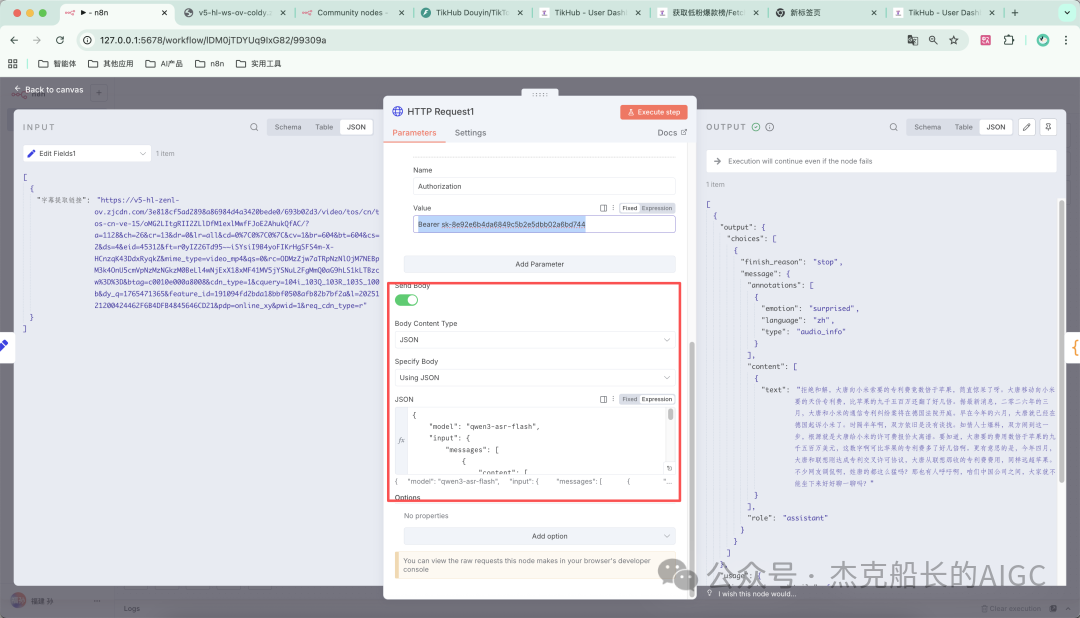The width and height of the screenshot is (1080, 618).
Task: Click the JSON editor vertical scrollbar
Action: tap(670, 414)
